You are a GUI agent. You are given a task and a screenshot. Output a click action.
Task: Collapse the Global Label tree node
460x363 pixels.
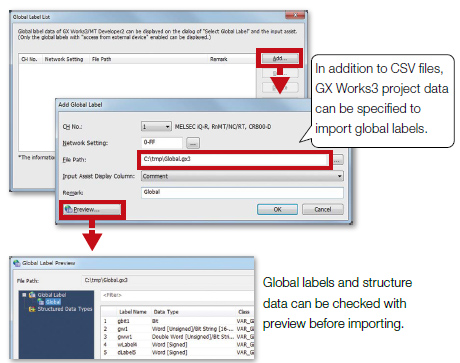(24, 295)
